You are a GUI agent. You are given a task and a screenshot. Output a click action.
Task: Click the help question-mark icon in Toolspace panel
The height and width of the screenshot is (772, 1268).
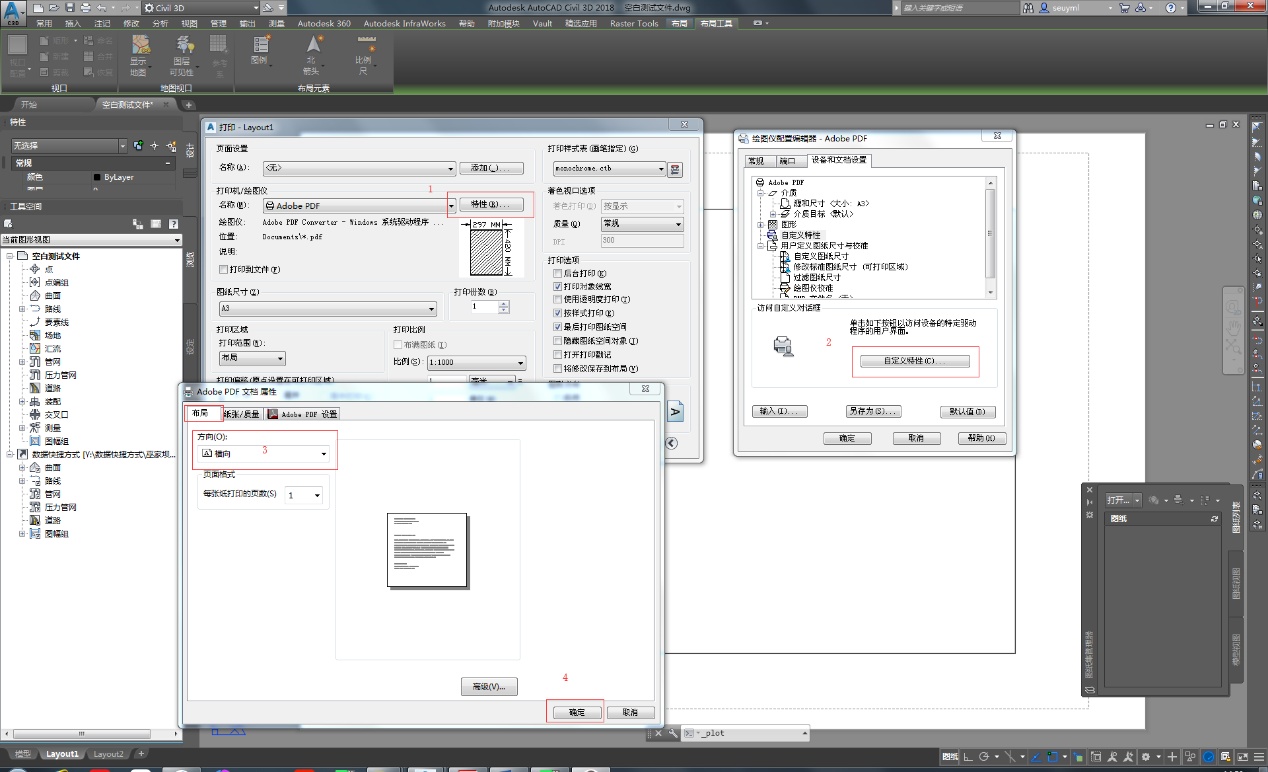point(173,224)
